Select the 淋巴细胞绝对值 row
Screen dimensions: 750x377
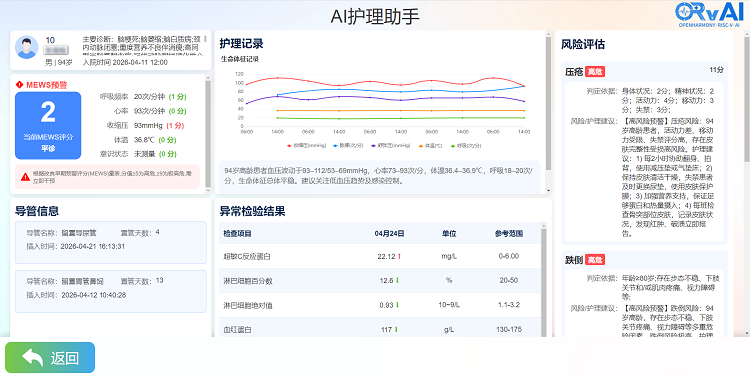click(x=380, y=305)
